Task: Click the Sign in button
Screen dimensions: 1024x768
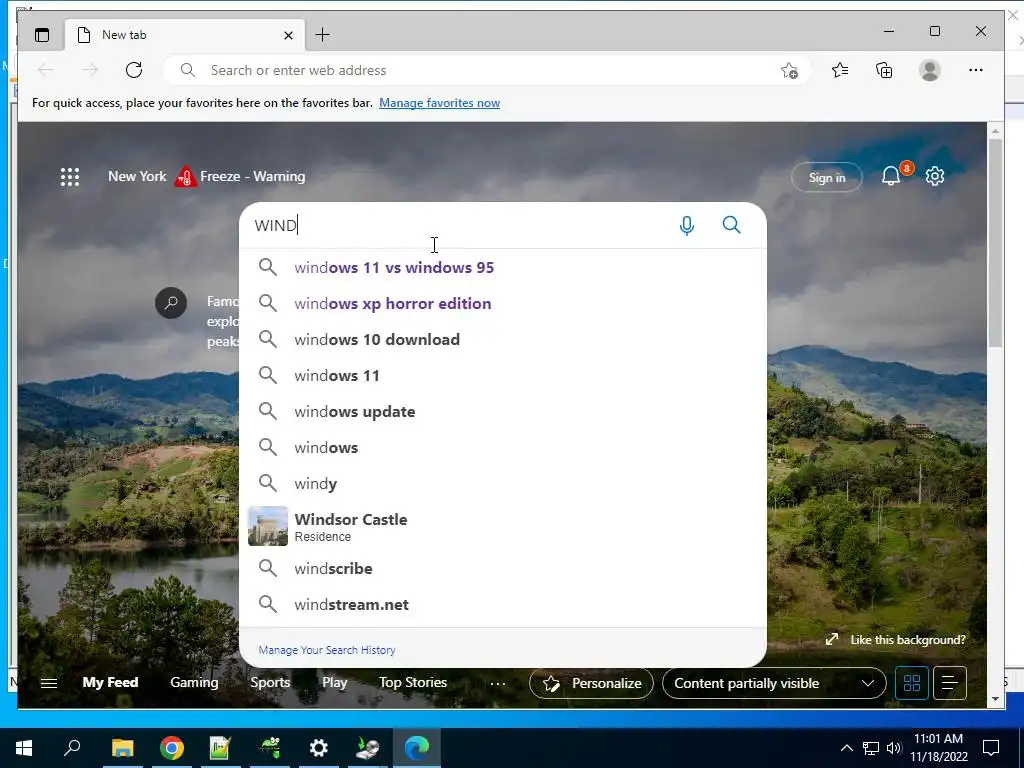Action: click(x=827, y=177)
